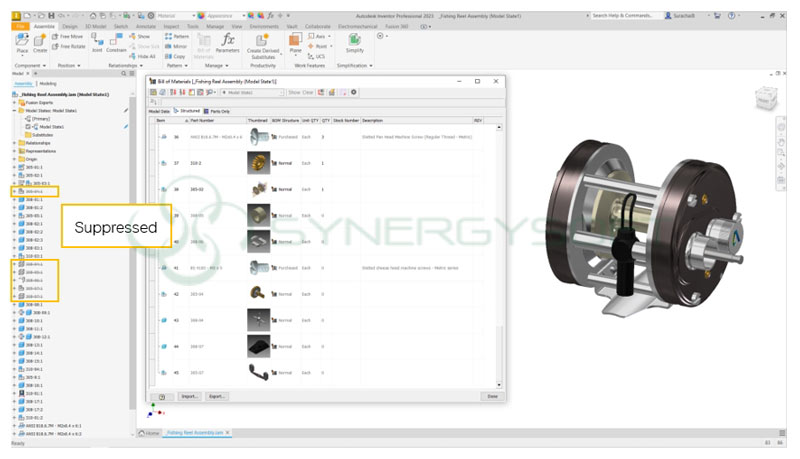The width and height of the screenshot is (800, 459).
Task: Click the Import... button
Action: point(189,396)
